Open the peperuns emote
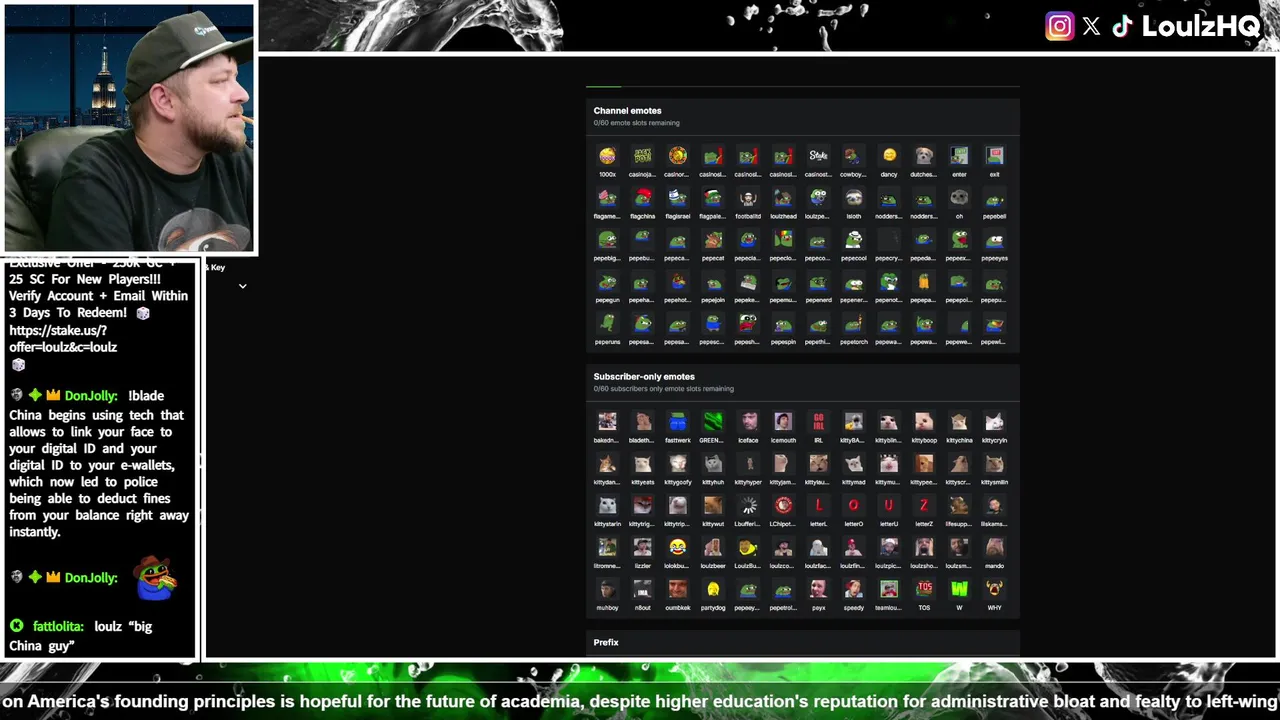Image resolution: width=1280 pixels, height=720 pixels. (607, 324)
